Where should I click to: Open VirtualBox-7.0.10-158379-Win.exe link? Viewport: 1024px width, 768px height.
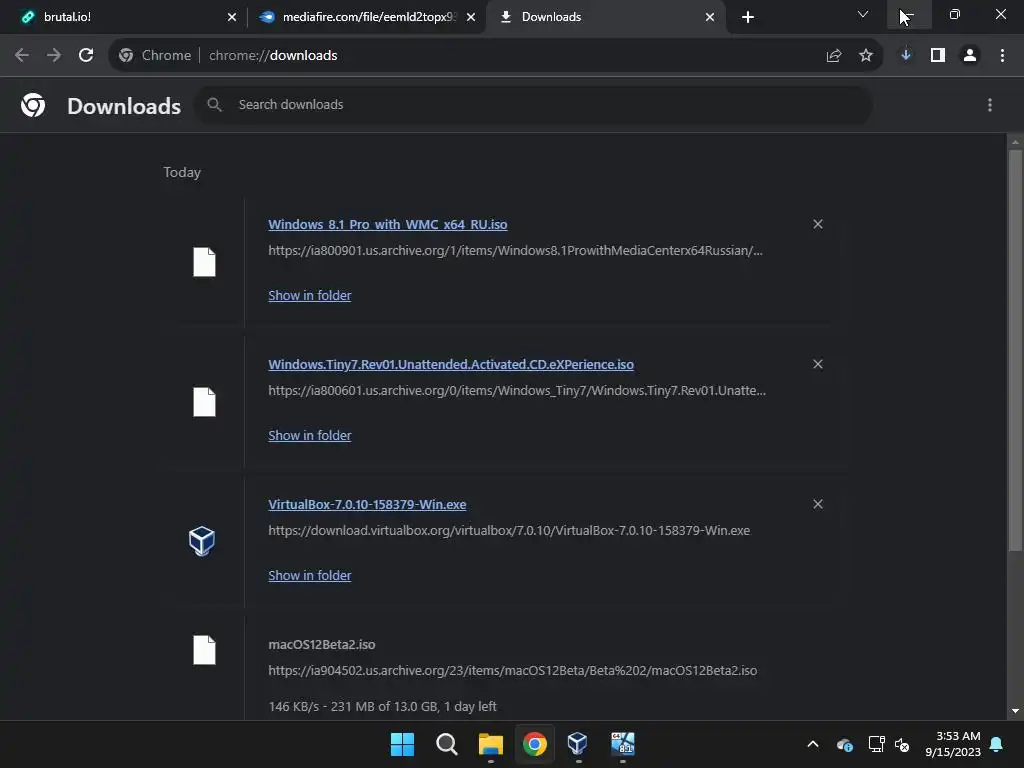point(367,505)
